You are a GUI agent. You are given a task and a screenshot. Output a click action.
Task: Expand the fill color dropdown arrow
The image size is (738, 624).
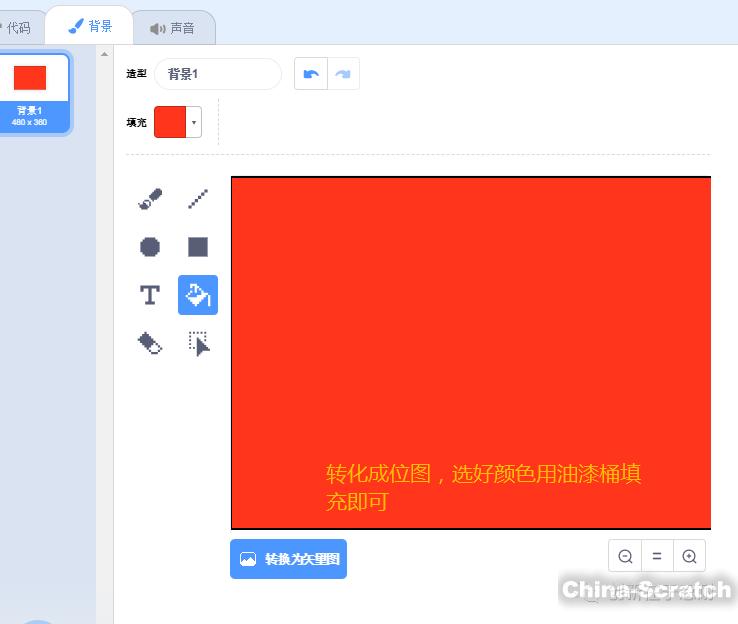point(194,122)
